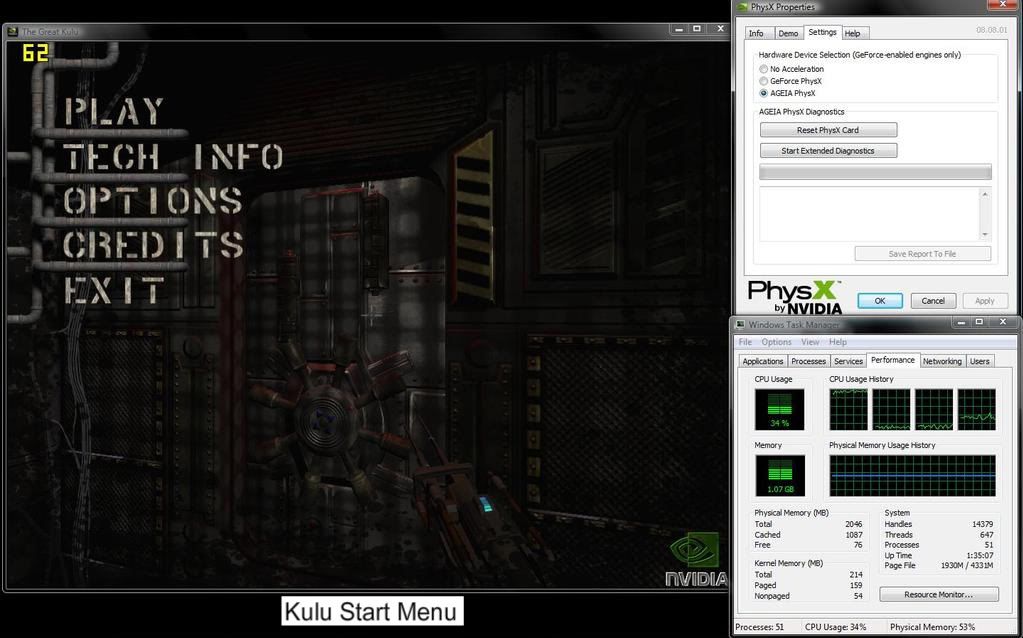The height and width of the screenshot is (638, 1023).
Task: Open Resource Monitor from Task Manager
Action: tap(938, 594)
